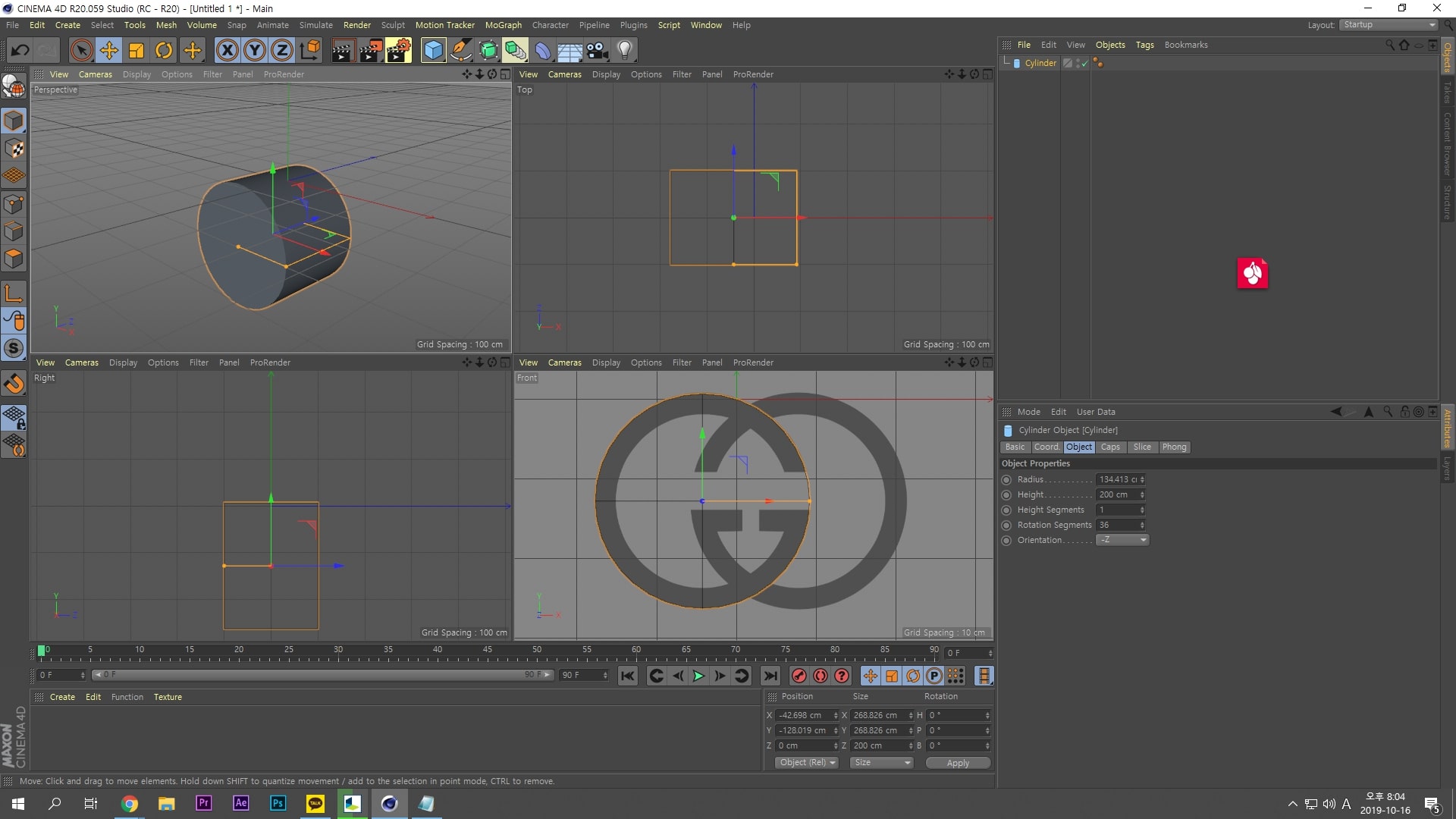
Task: Open Texture menu in Material Manager
Action: [168, 697]
